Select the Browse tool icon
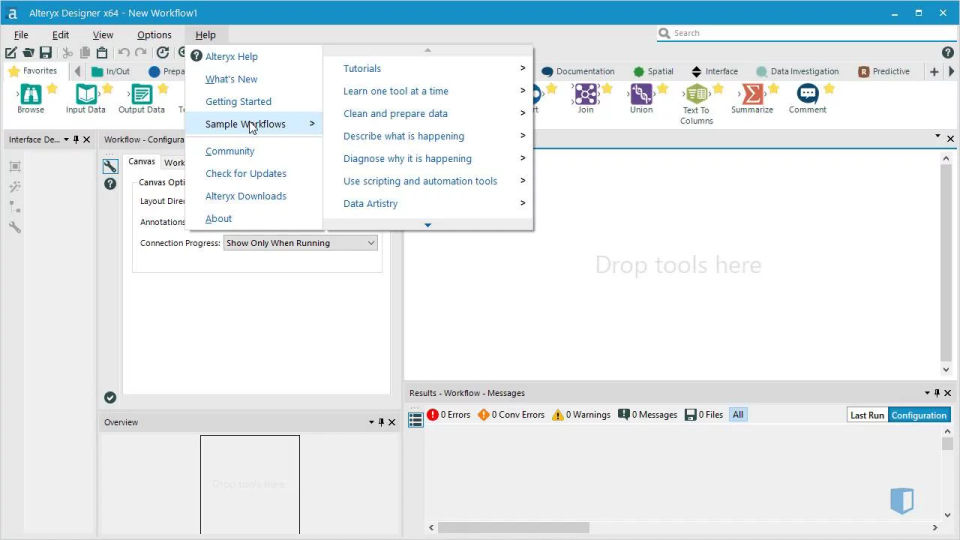Viewport: 960px width, 540px height. [x=31, y=94]
